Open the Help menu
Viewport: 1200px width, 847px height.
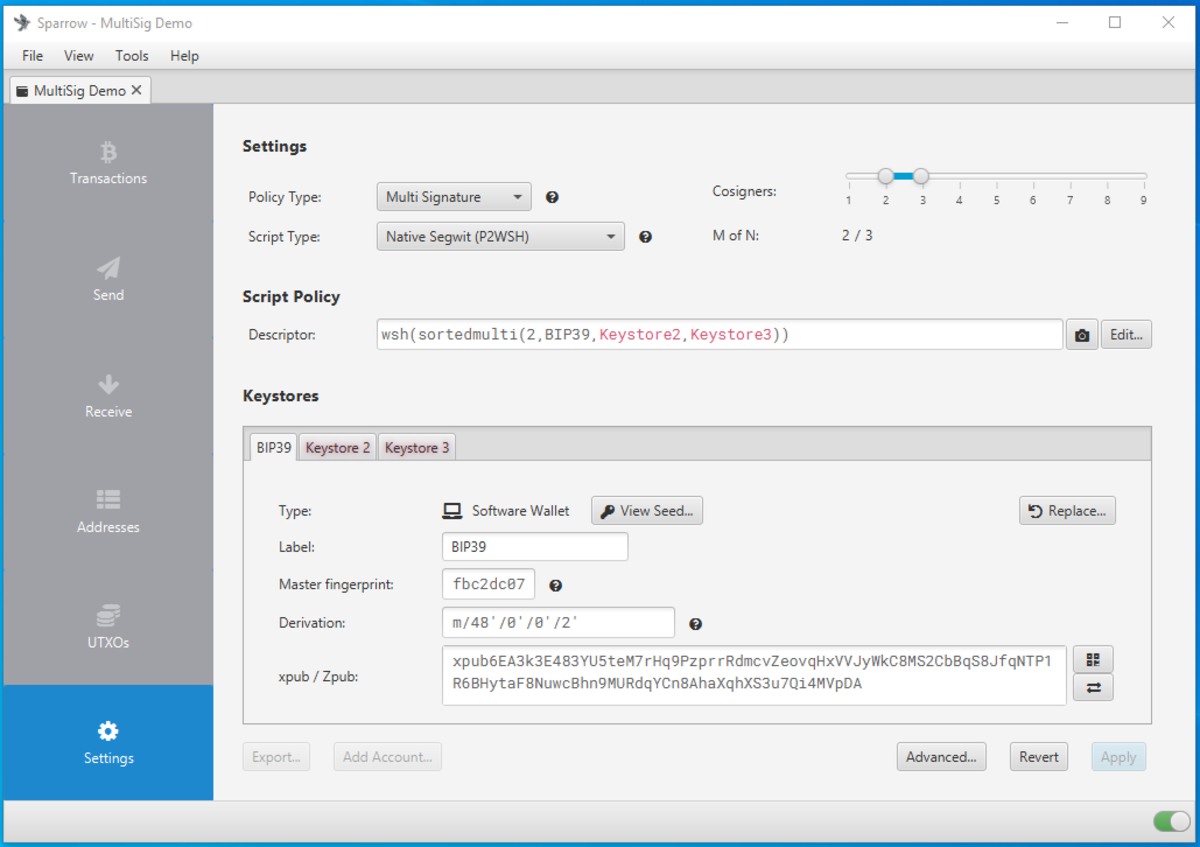[184, 56]
